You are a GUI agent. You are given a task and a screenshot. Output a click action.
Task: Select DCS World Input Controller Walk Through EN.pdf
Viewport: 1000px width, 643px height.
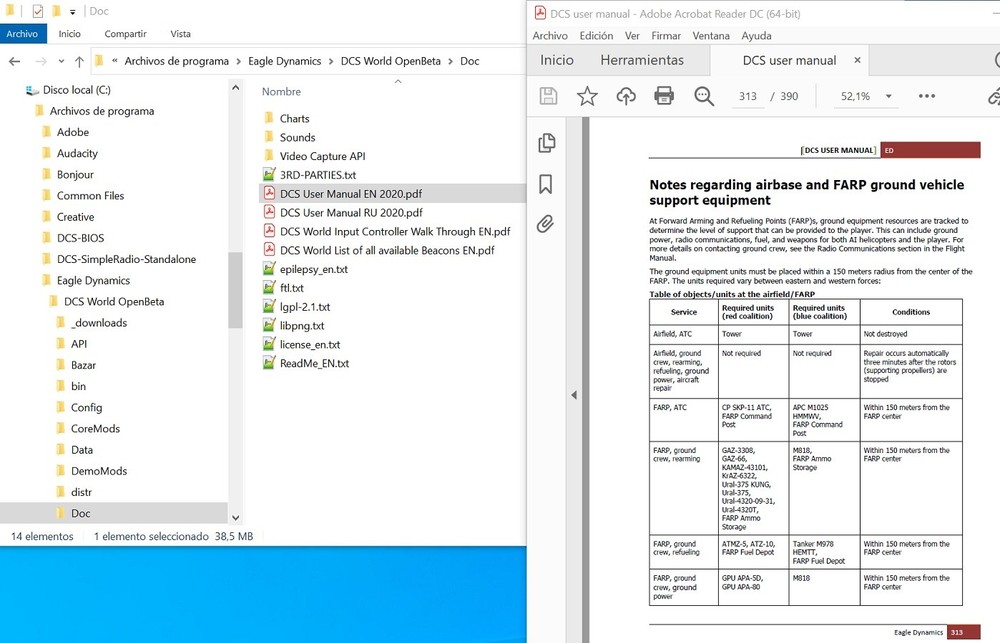tap(395, 232)
